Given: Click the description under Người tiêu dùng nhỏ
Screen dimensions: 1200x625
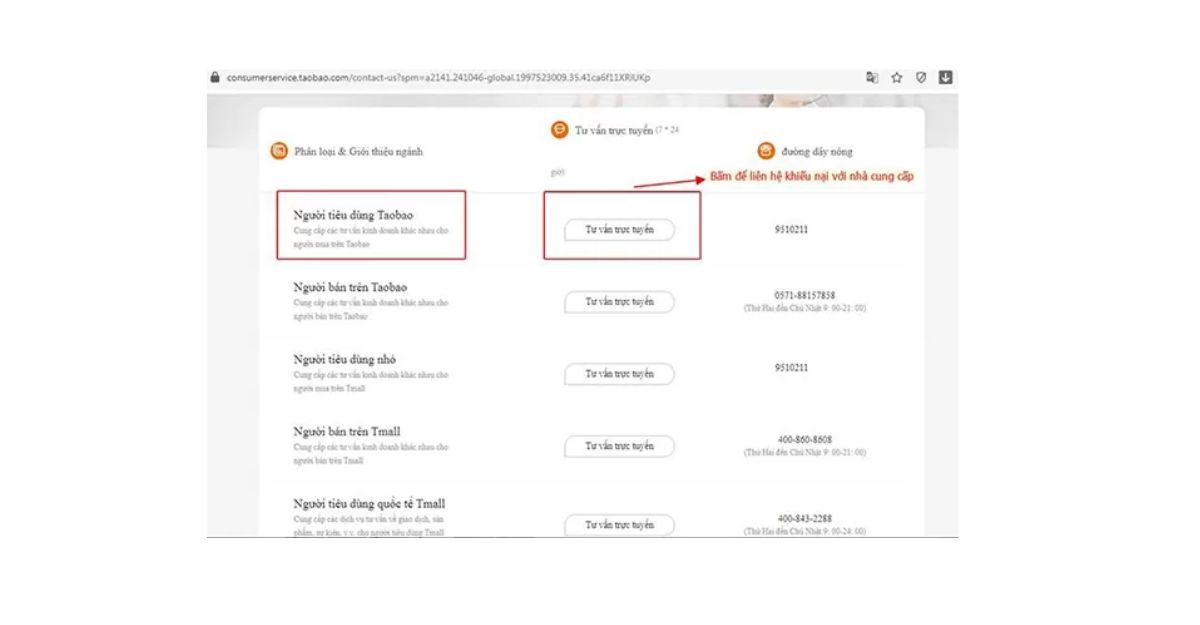Looking at the screenshot, I should tap(371, 381).
